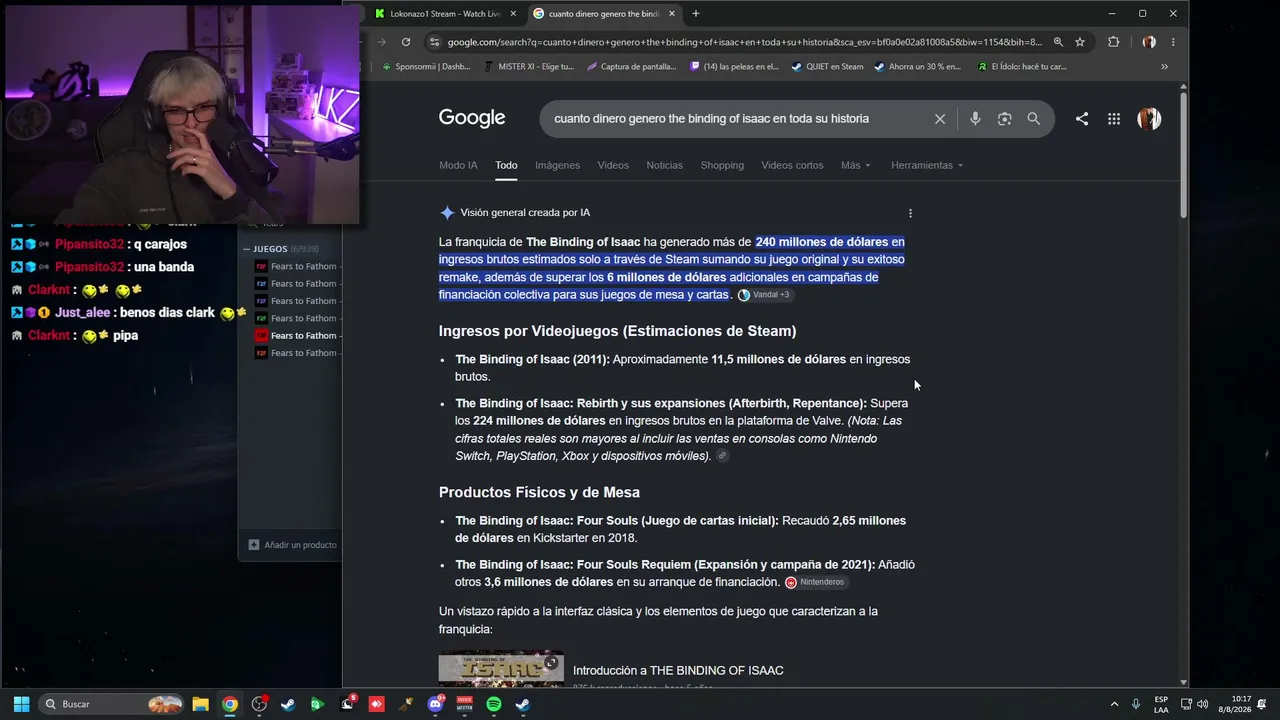Select the highlighted Fears to Fathom game entry
This screenshot has width=1280, height=720.
click(296, 336)
